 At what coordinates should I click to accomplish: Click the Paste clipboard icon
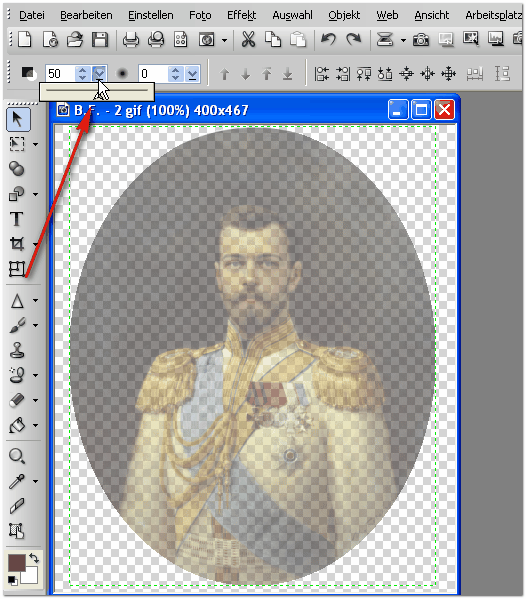[x=298, y=40]
